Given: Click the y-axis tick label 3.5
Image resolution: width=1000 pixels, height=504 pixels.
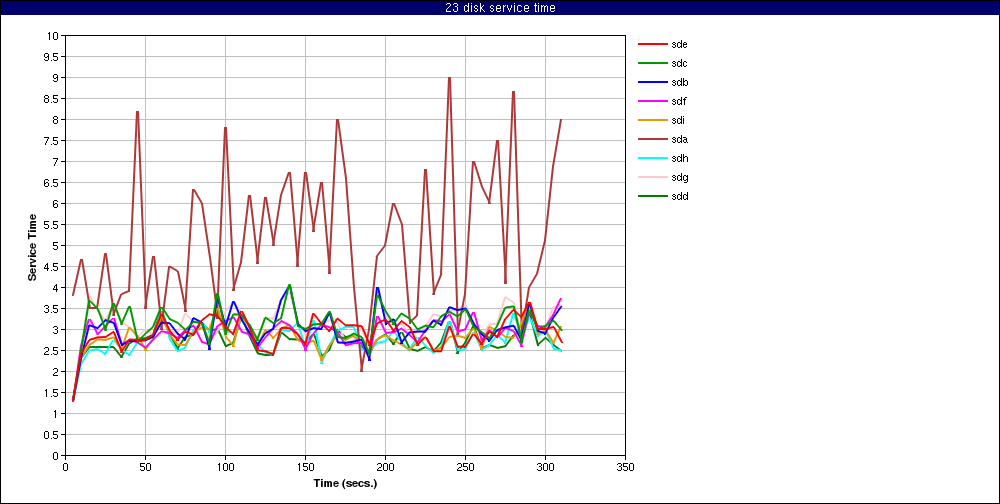Looking at the screenshot, I should 52,309.
